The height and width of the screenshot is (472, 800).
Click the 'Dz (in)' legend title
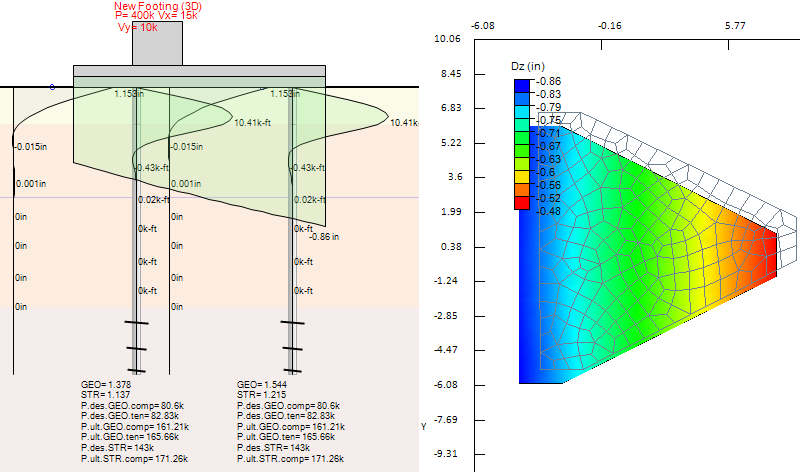(528, 66)
